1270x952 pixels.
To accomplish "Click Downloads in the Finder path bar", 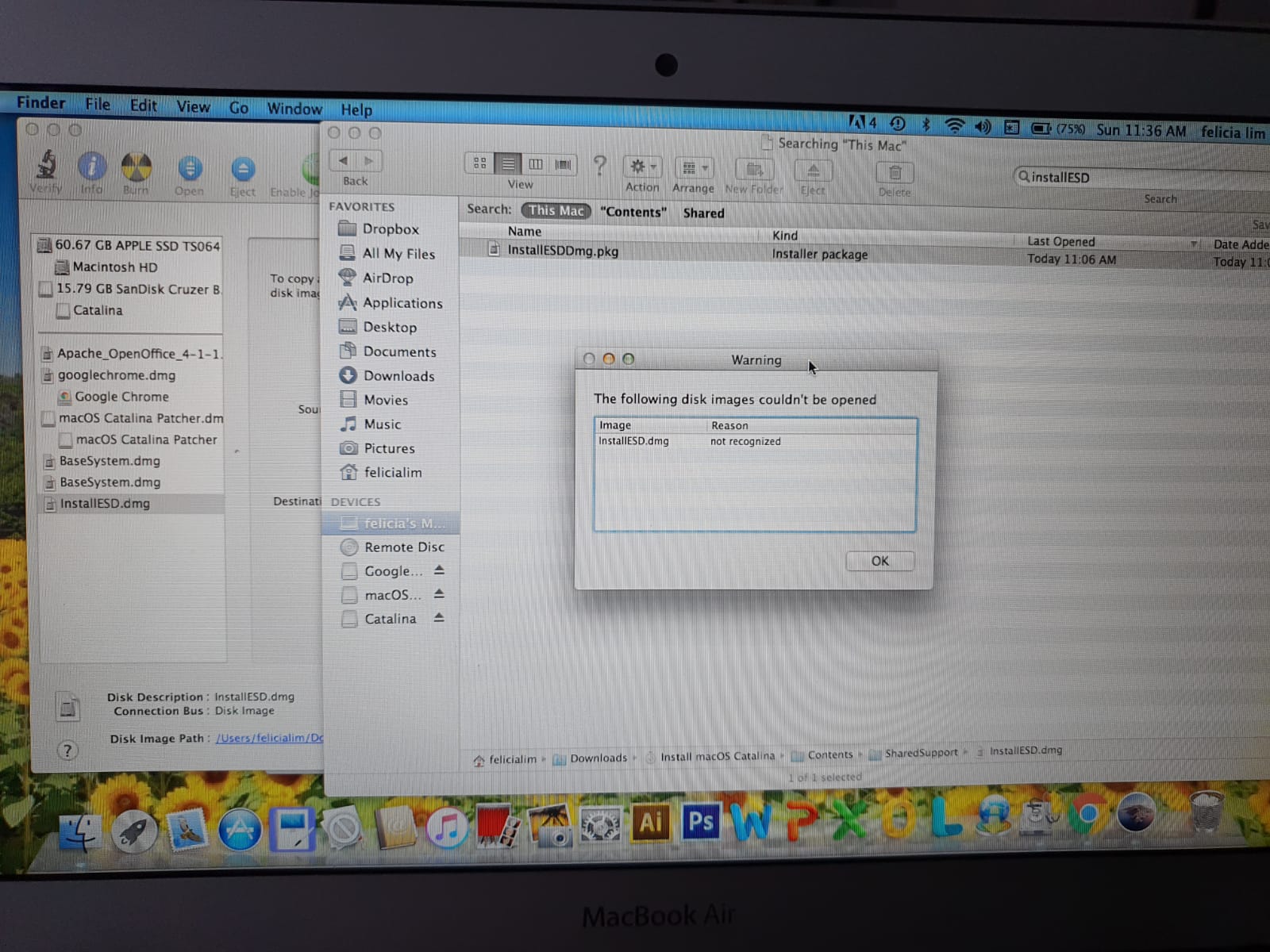I will click(591, 758).
